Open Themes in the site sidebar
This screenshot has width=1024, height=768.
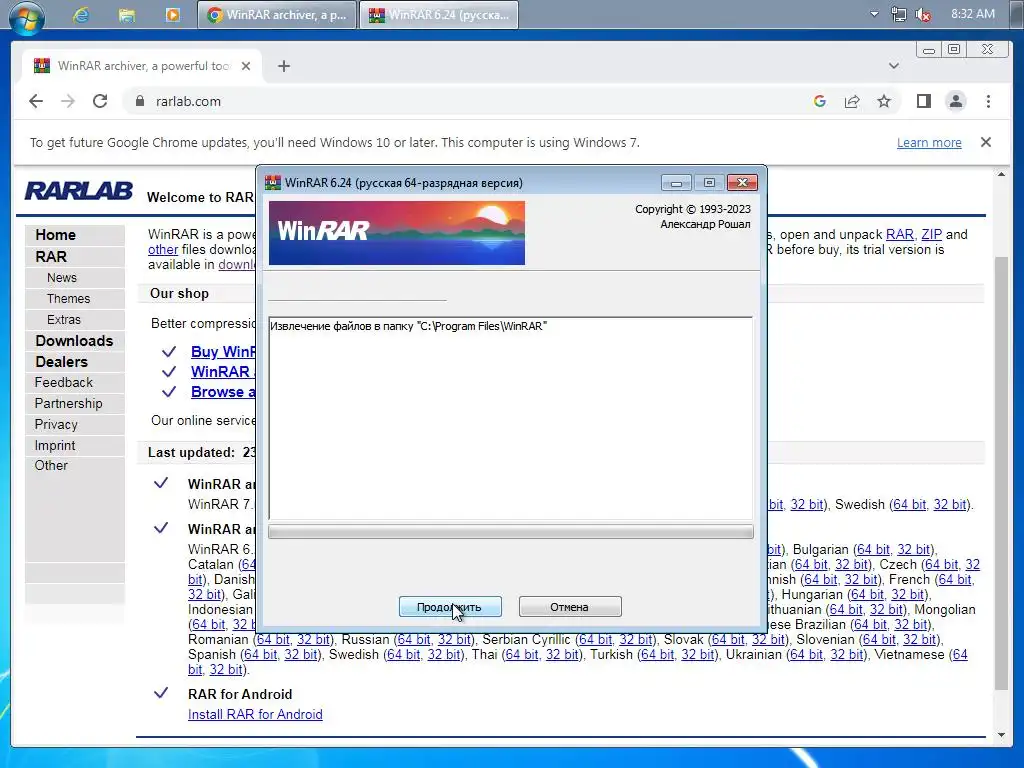pyautogui.click(x=69, y=298)
